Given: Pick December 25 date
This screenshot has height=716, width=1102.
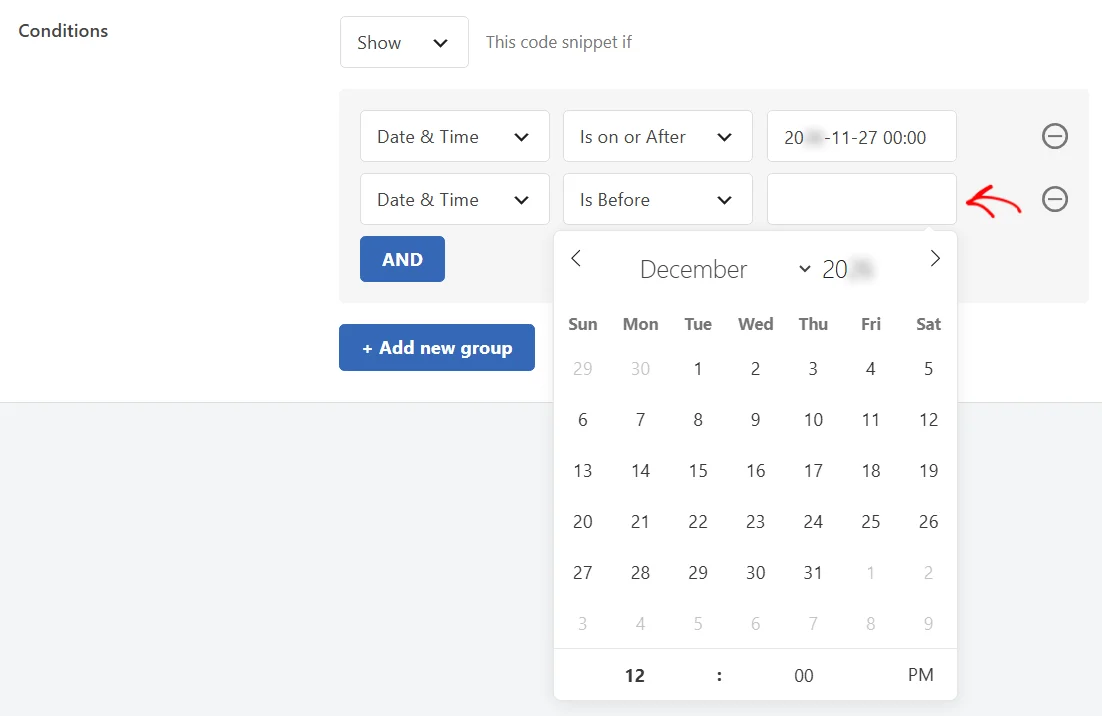Looking at the screenshot, I should (x=871, y=522).
